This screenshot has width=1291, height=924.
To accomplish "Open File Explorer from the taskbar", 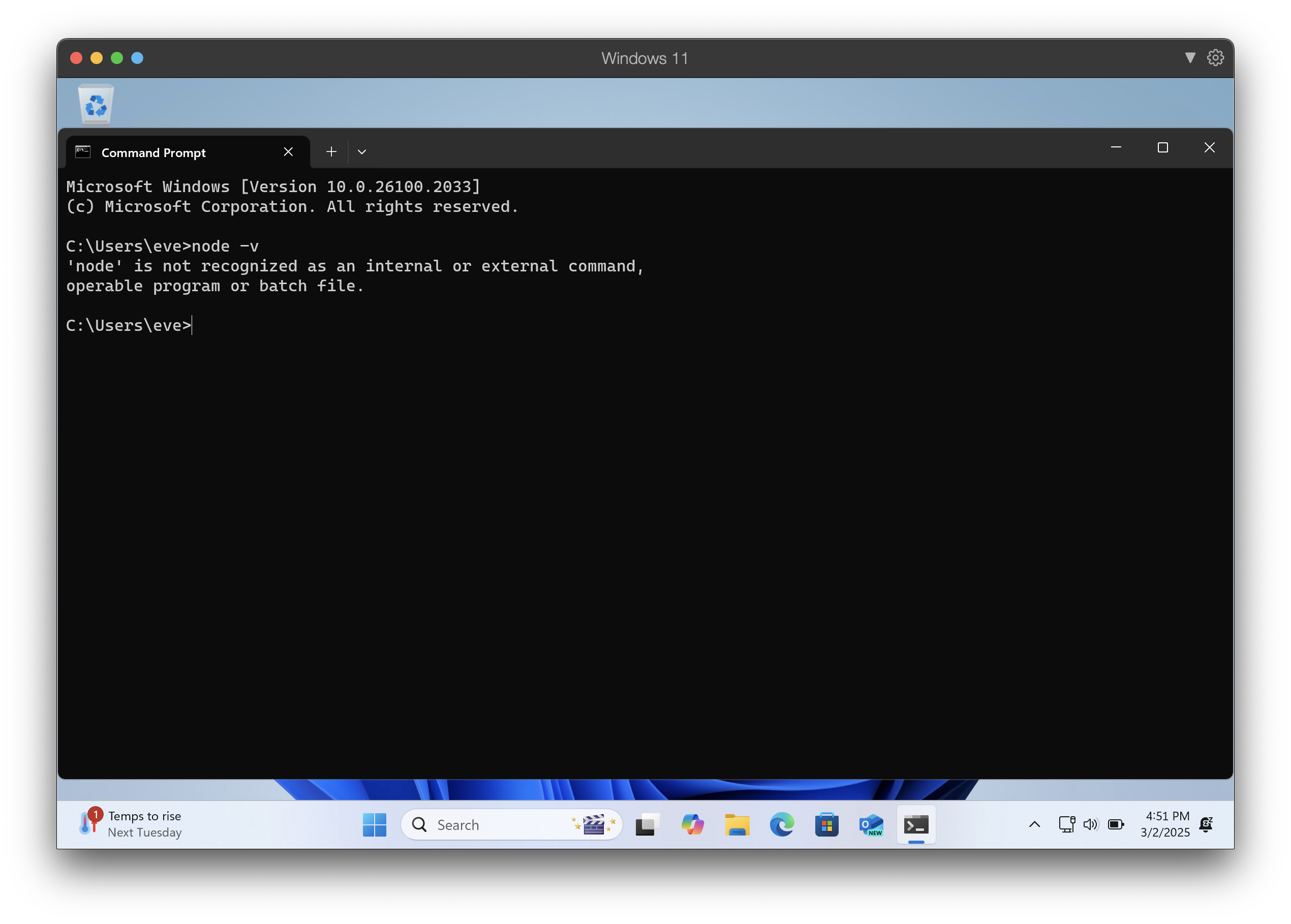I will click(737, 824).
